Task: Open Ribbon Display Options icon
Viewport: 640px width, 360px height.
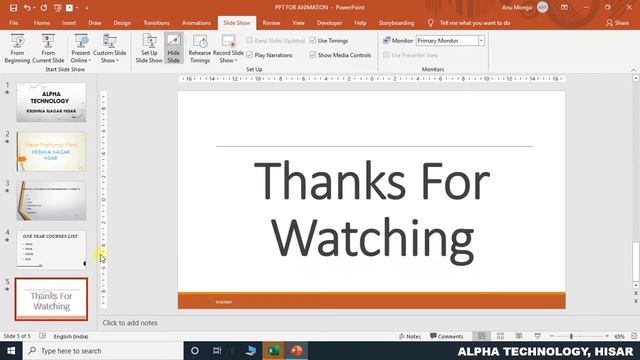Action: pyautogui.click(x=564, y=7)
